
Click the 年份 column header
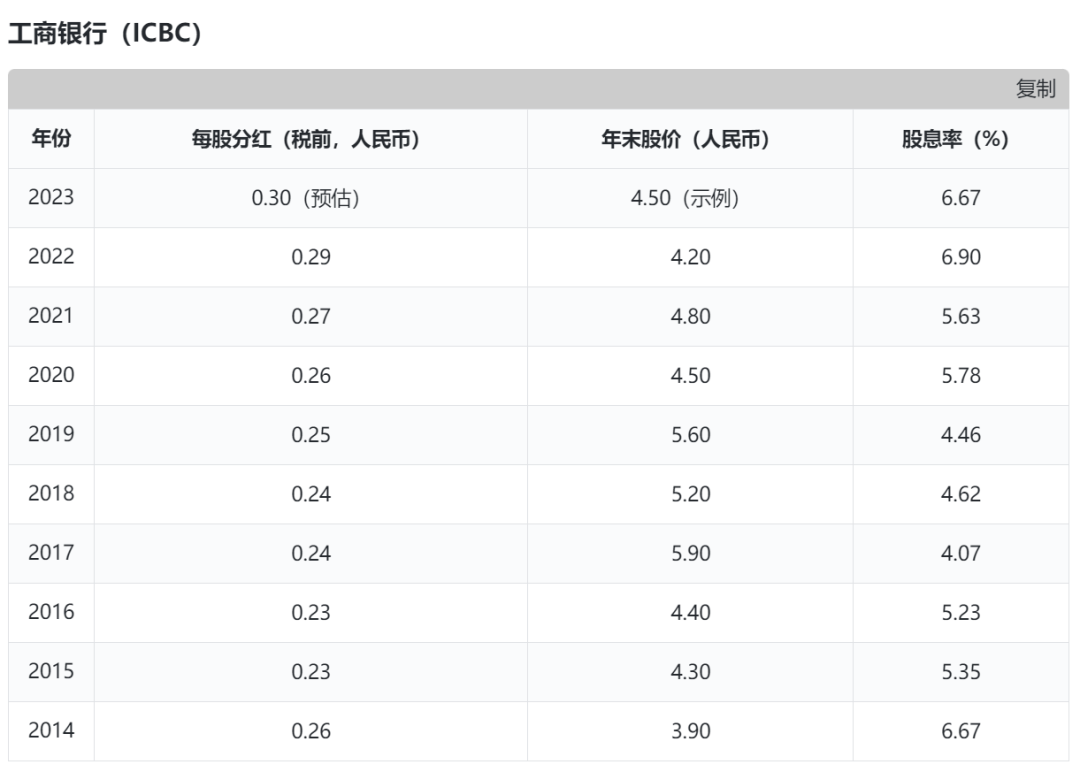pyautogui.click(x=51, y=139)
